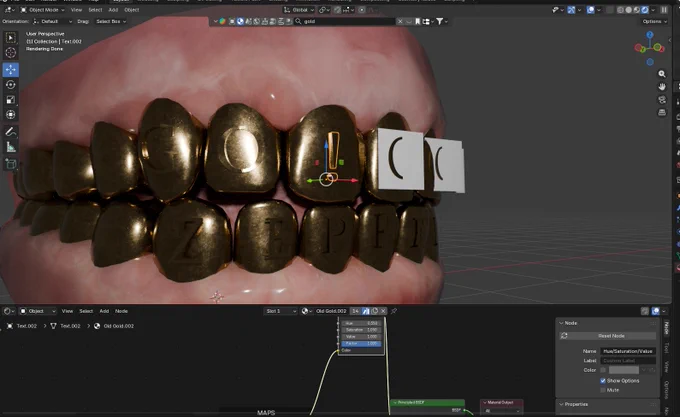Click the navigation gizmo Z axis
The width and height of the screenshot is (680, 417).
649,34
